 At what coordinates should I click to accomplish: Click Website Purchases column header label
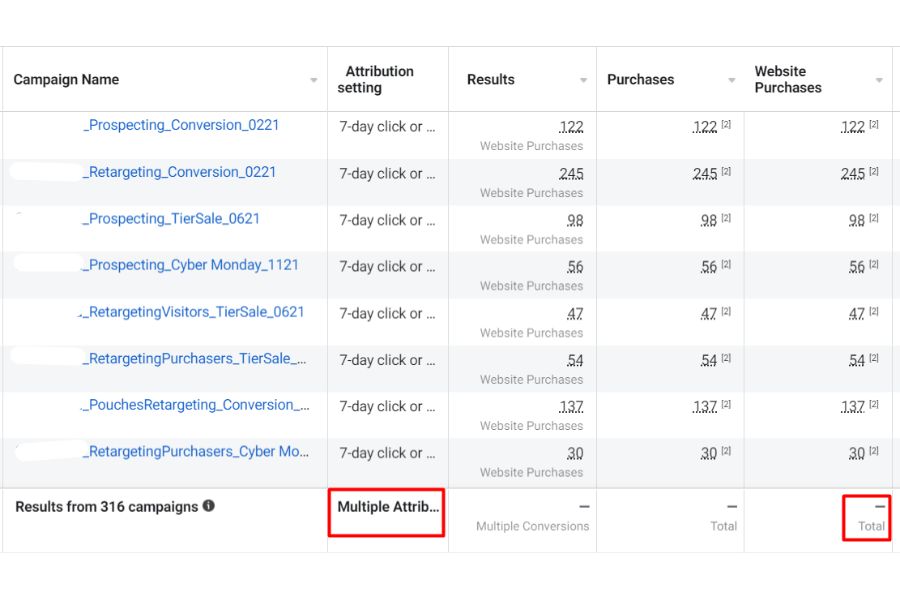(788, 79)
